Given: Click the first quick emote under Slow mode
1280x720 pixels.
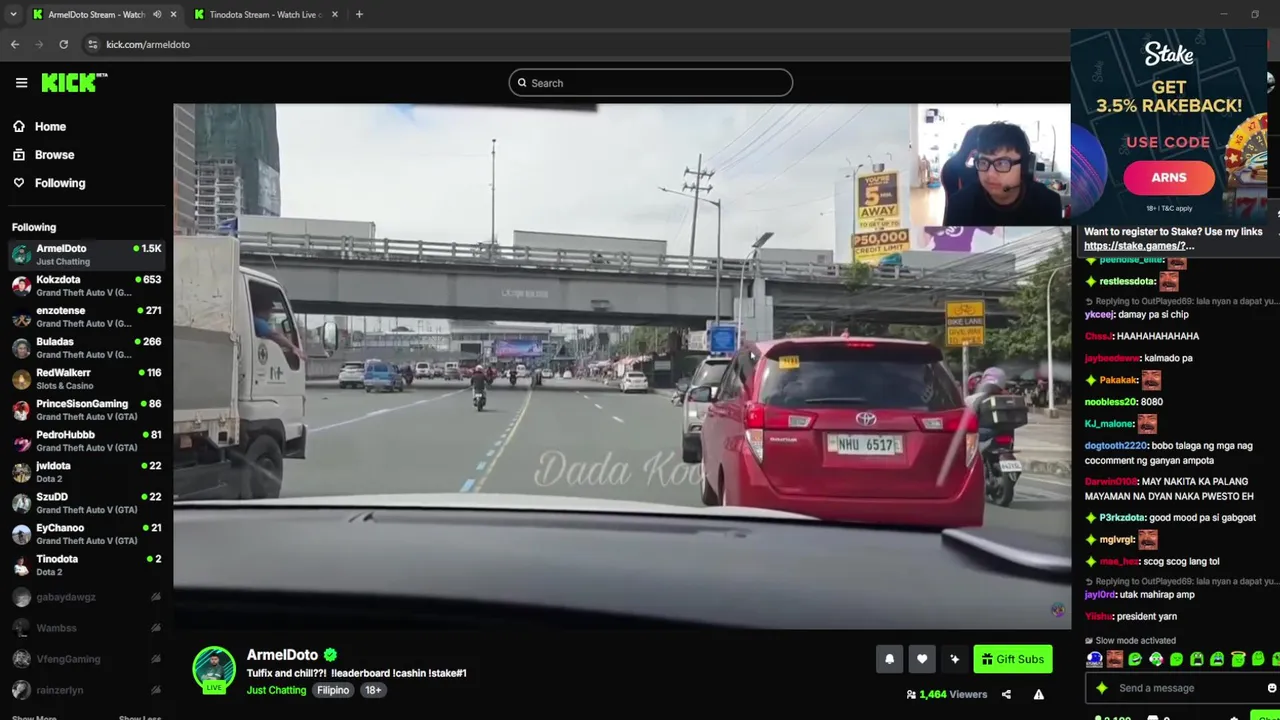Looking at the screenshot, I should tap(1095, 659).
